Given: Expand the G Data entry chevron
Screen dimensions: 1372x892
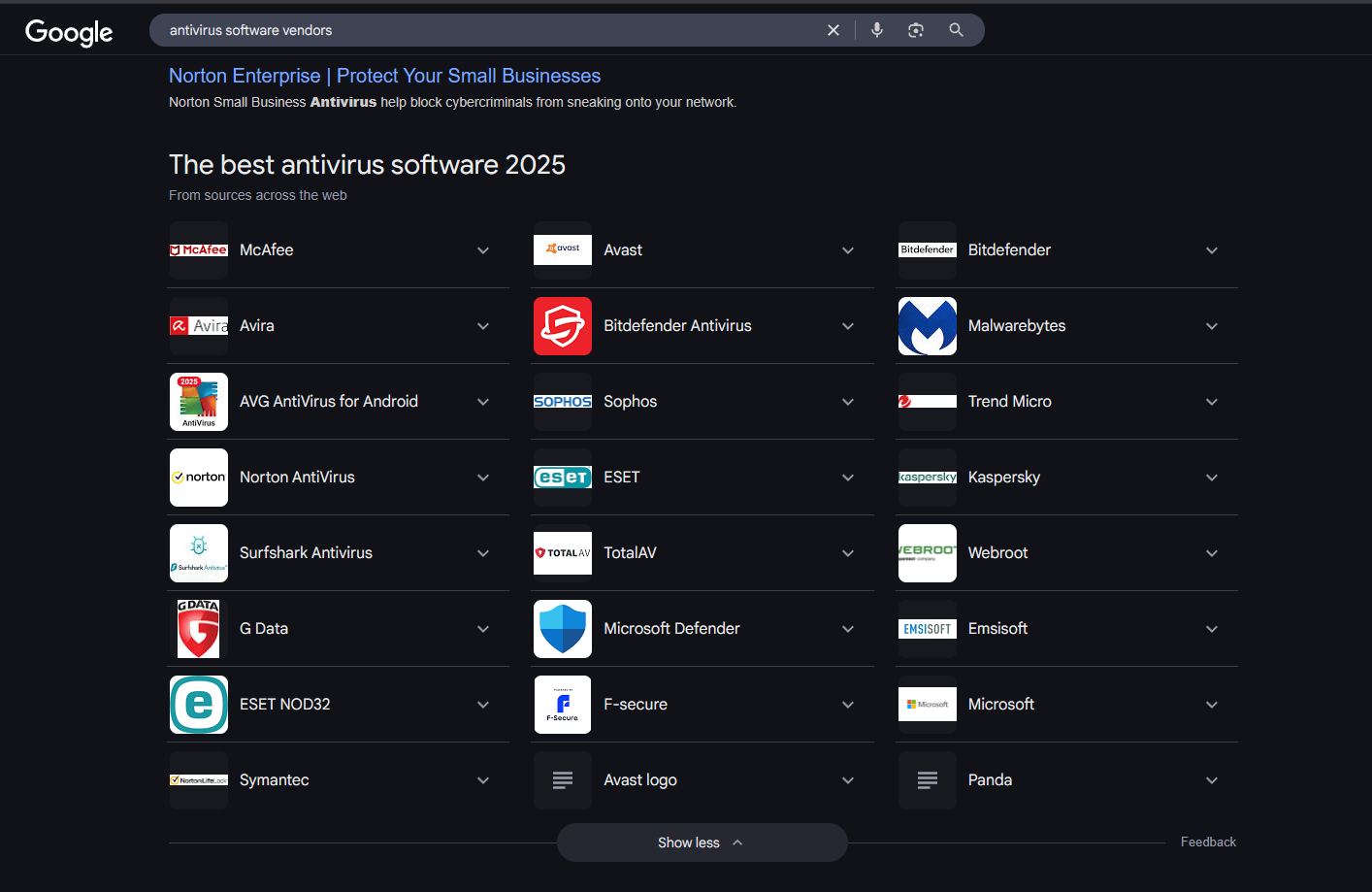Looking at the screenshot, I should pyautogui.click(x=483, y=629).
